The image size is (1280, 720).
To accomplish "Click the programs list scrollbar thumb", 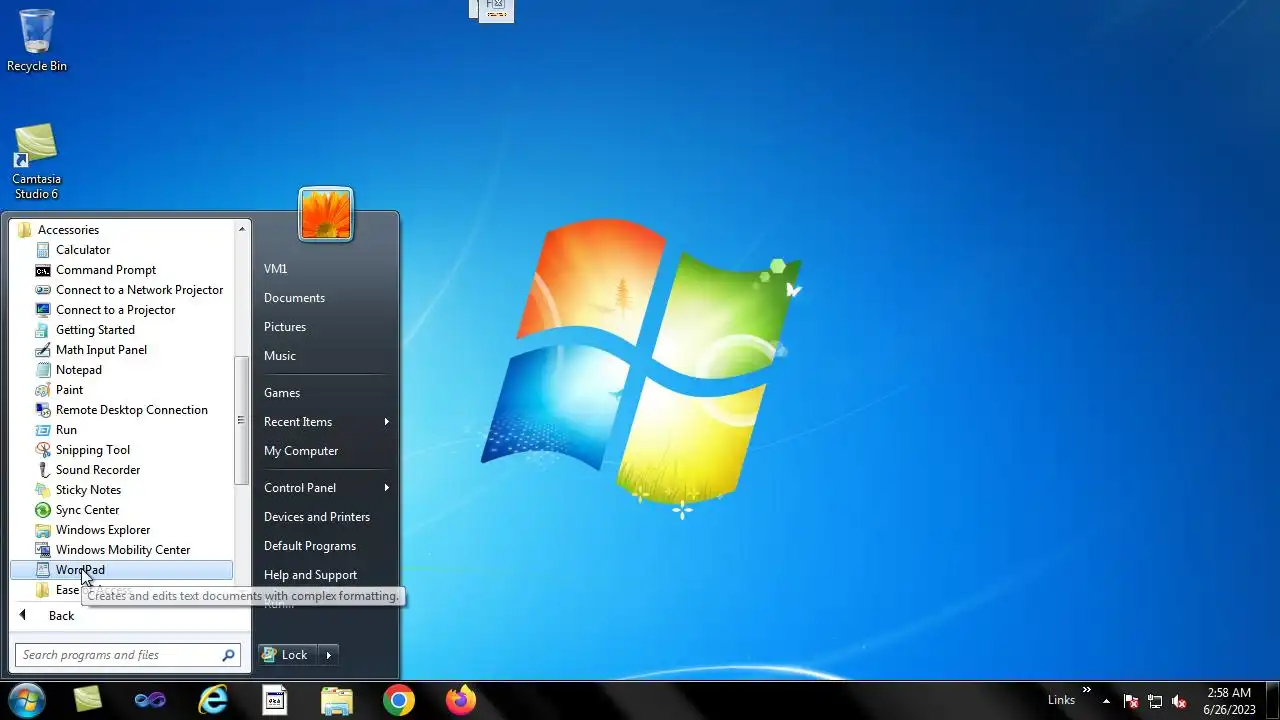I will 241,420.
